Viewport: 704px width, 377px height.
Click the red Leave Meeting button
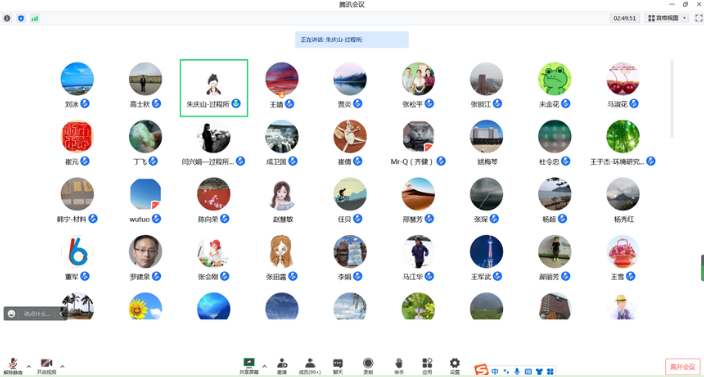click(682, 366)
